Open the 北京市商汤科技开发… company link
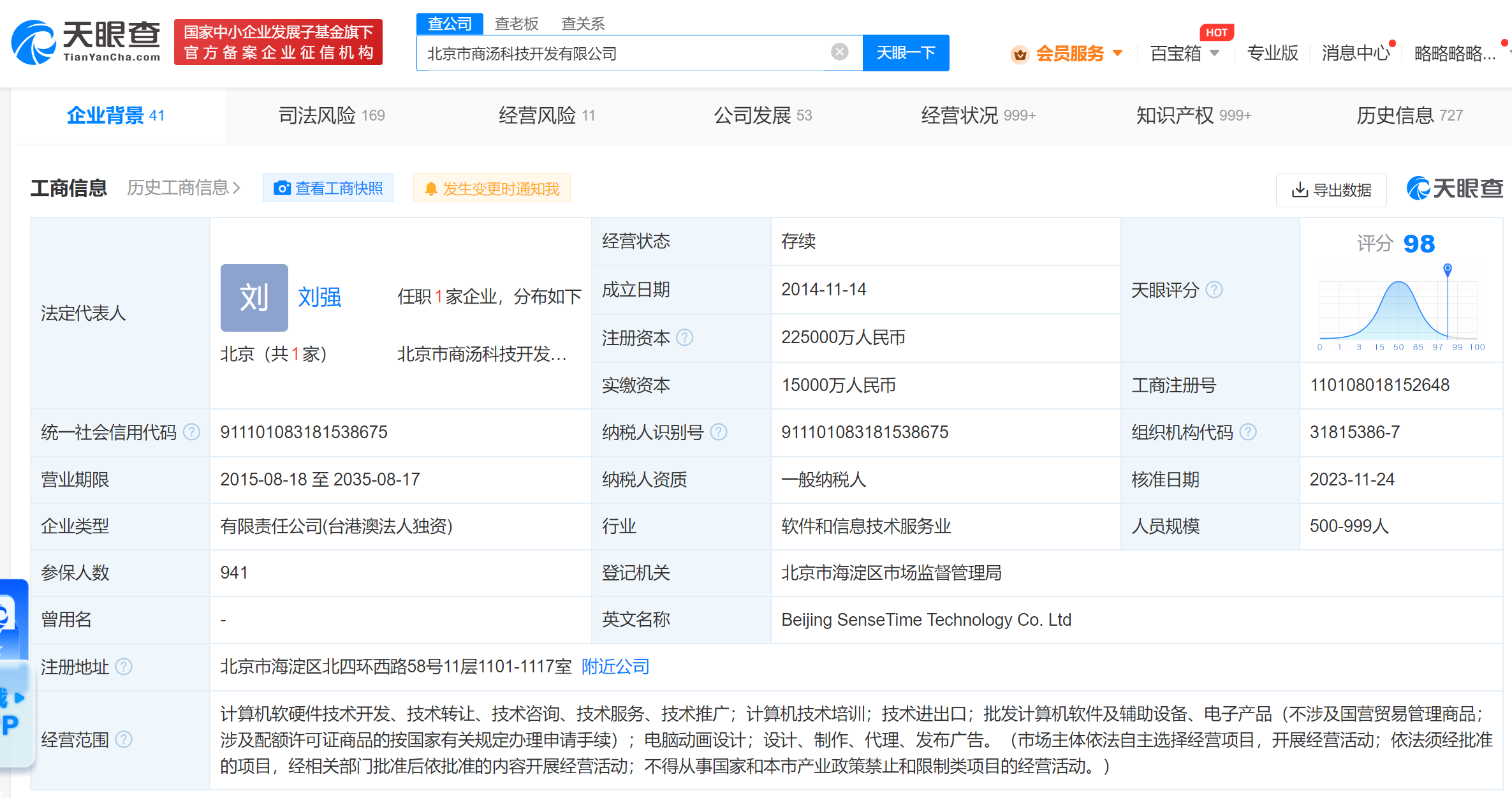This screenshot has width=1512, height=798. [481, 354]
